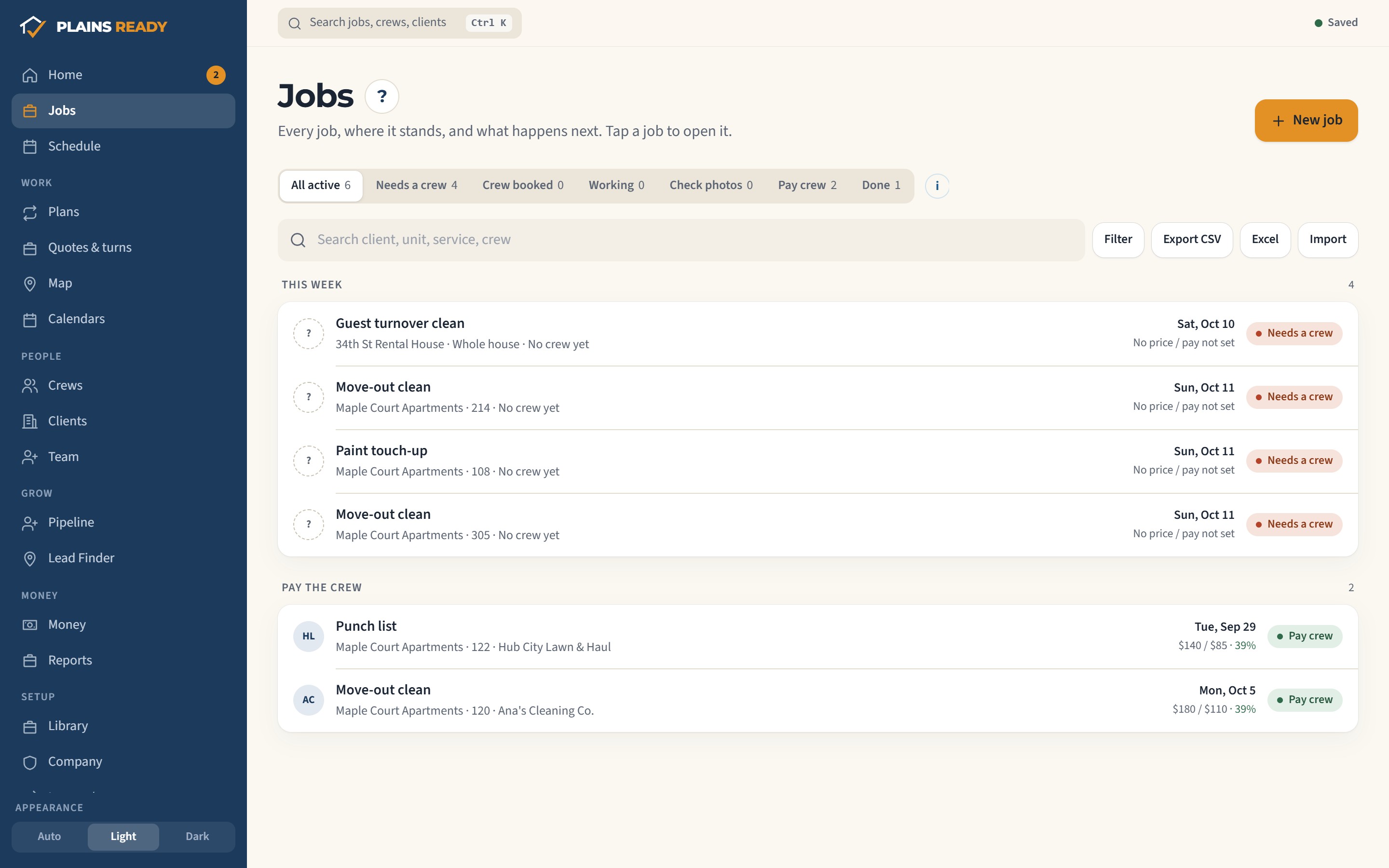This screenshot has width=1389, height=868.
Task: Open the Jobs help question-mark icon
Action: click(x=381, y=96)
